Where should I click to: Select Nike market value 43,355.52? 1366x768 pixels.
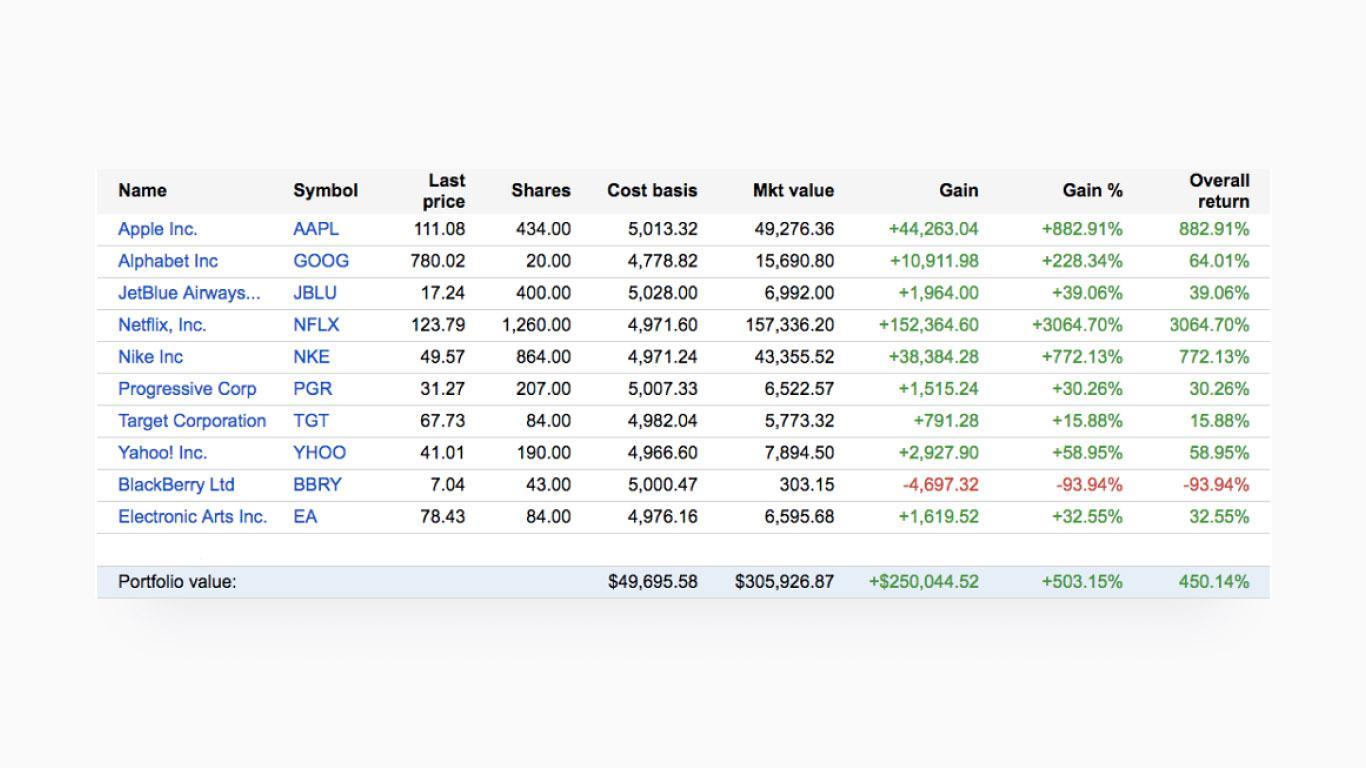pyautogui.click(x=794, y=357)
